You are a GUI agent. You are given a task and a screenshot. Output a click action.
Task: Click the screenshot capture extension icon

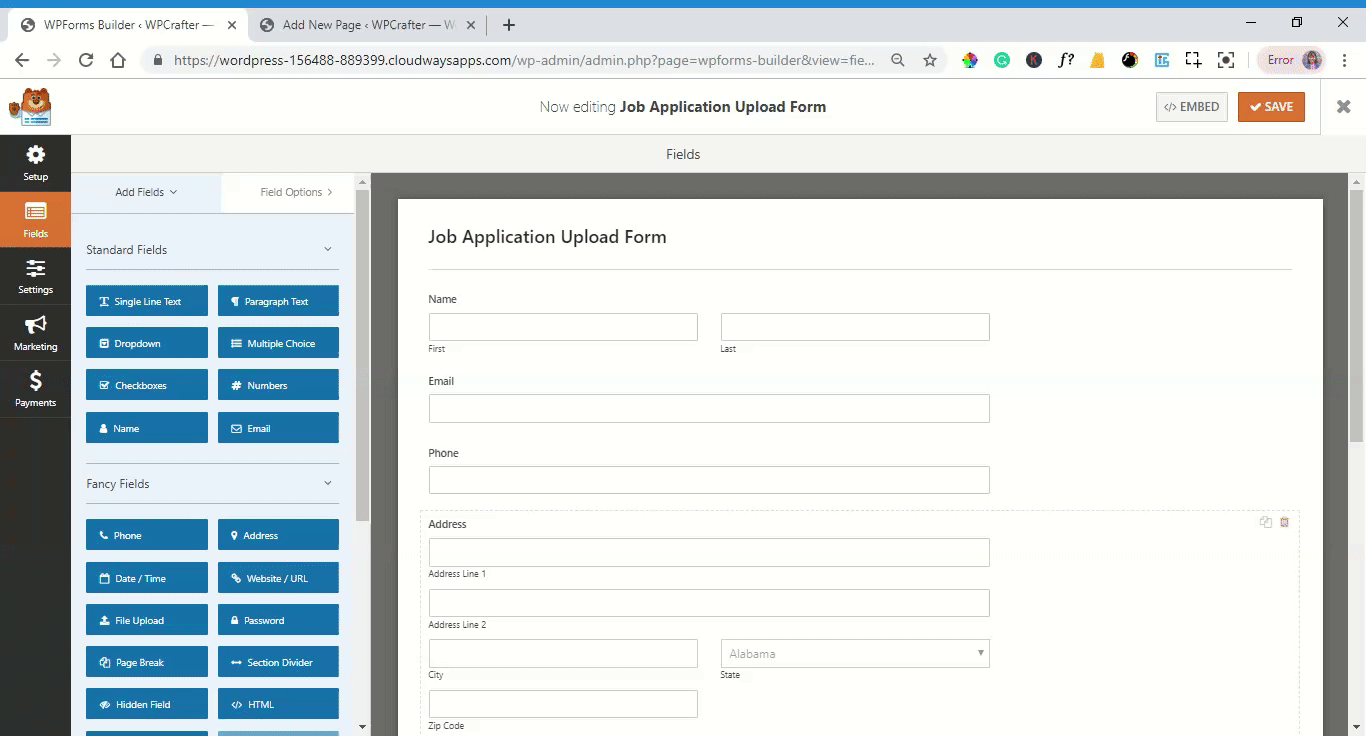click(1226, 60)
